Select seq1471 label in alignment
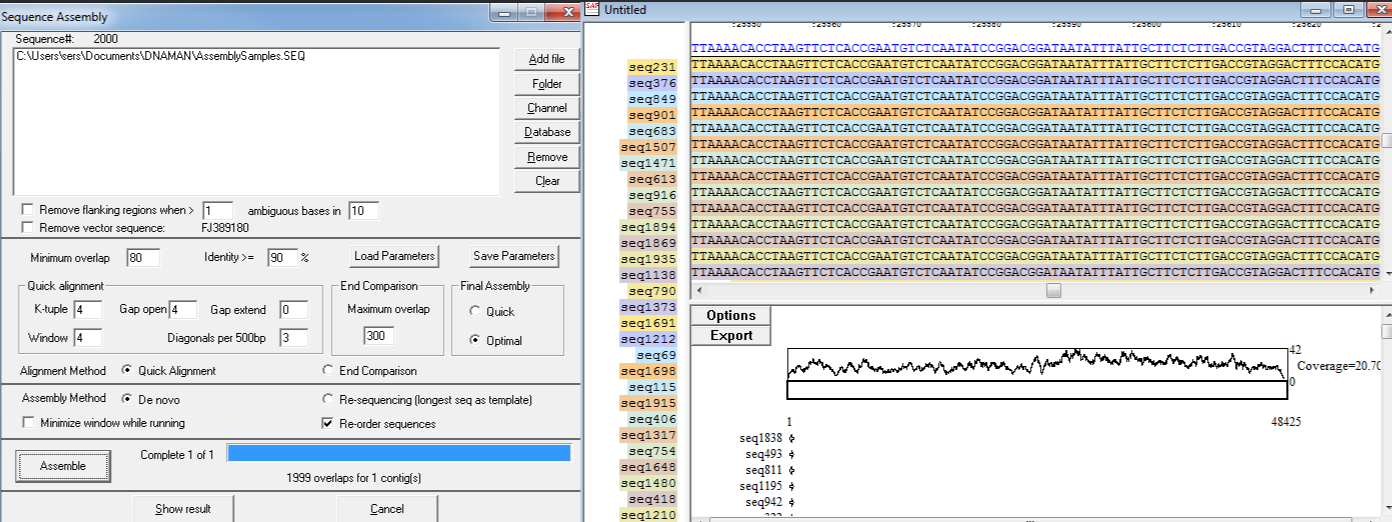 tap(648, 163)
